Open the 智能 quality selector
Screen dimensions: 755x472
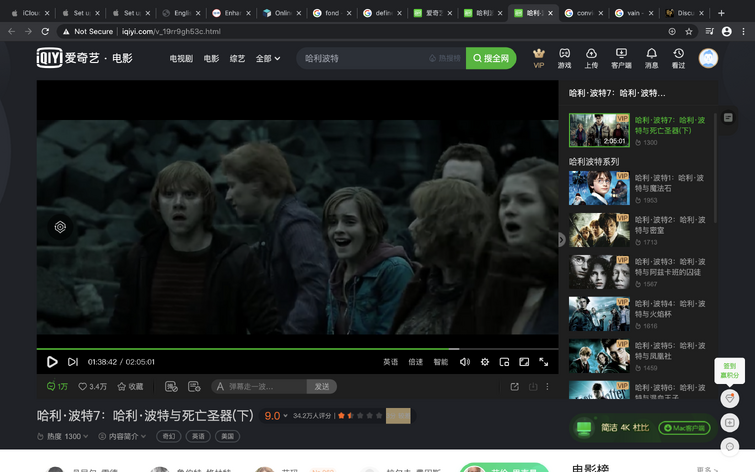441,362
